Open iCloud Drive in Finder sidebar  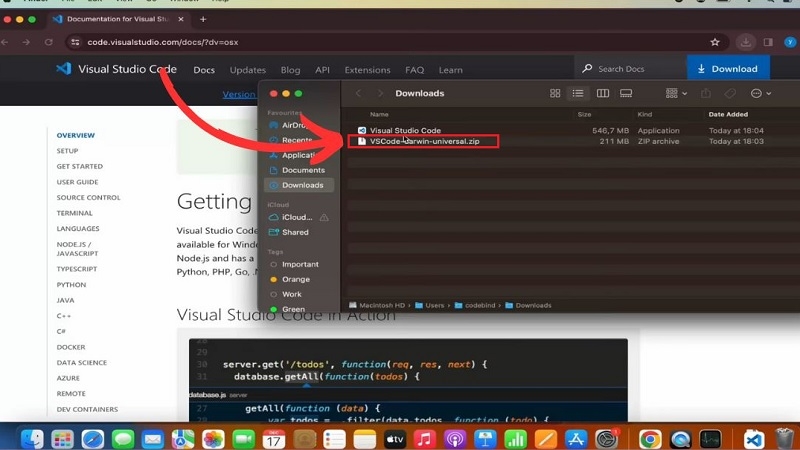[x=292, y=217]
